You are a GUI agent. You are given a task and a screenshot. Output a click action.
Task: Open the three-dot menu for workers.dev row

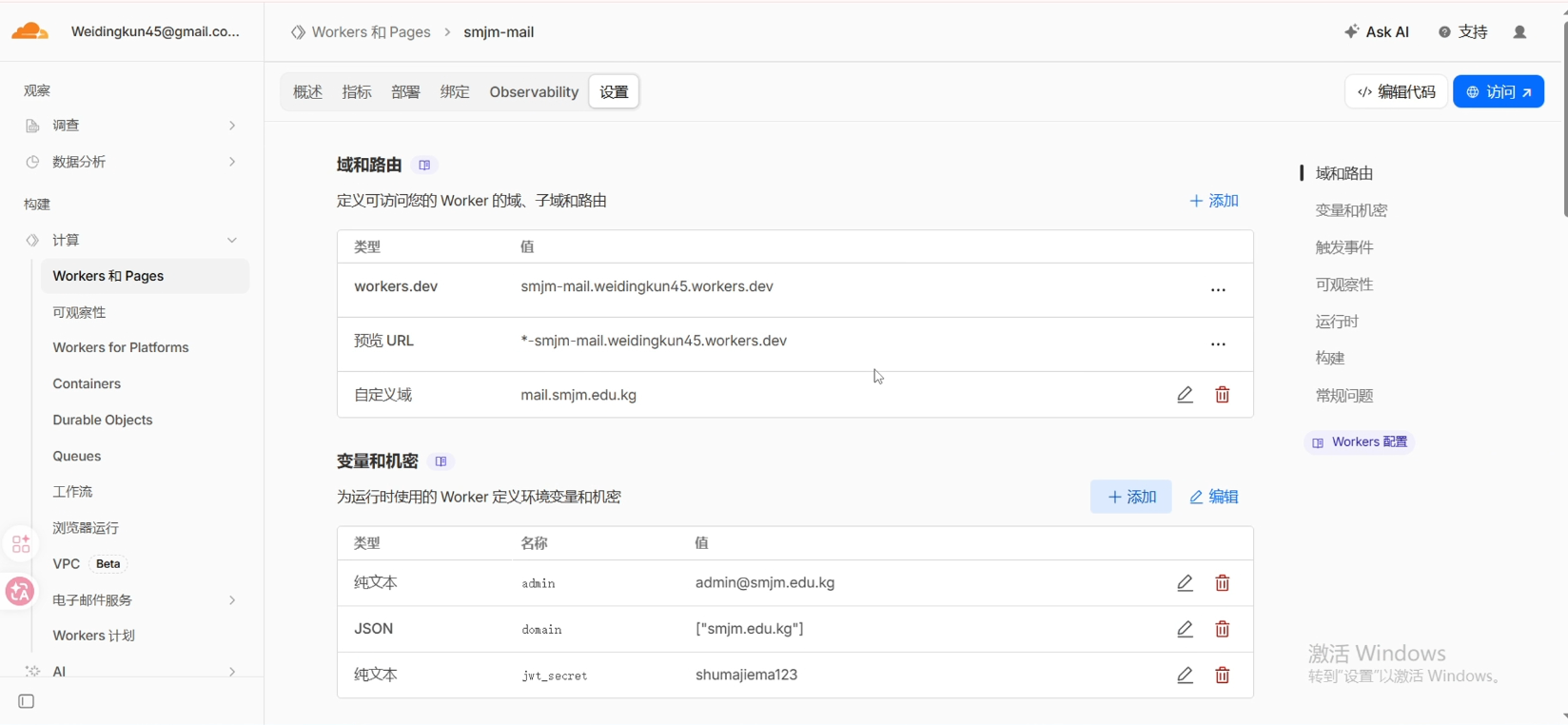click(x=1218, y=290)
